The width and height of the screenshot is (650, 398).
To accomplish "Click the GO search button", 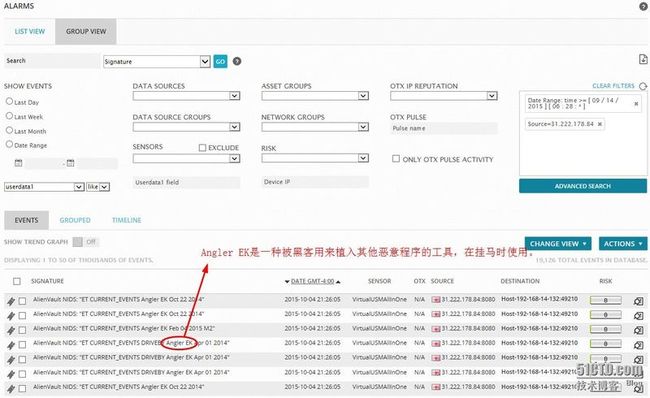I will click(x=220, y=61).
